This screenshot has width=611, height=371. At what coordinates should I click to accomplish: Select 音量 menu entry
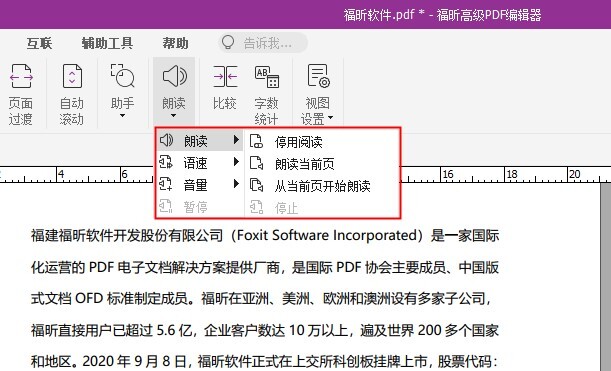tap(200, 184)
